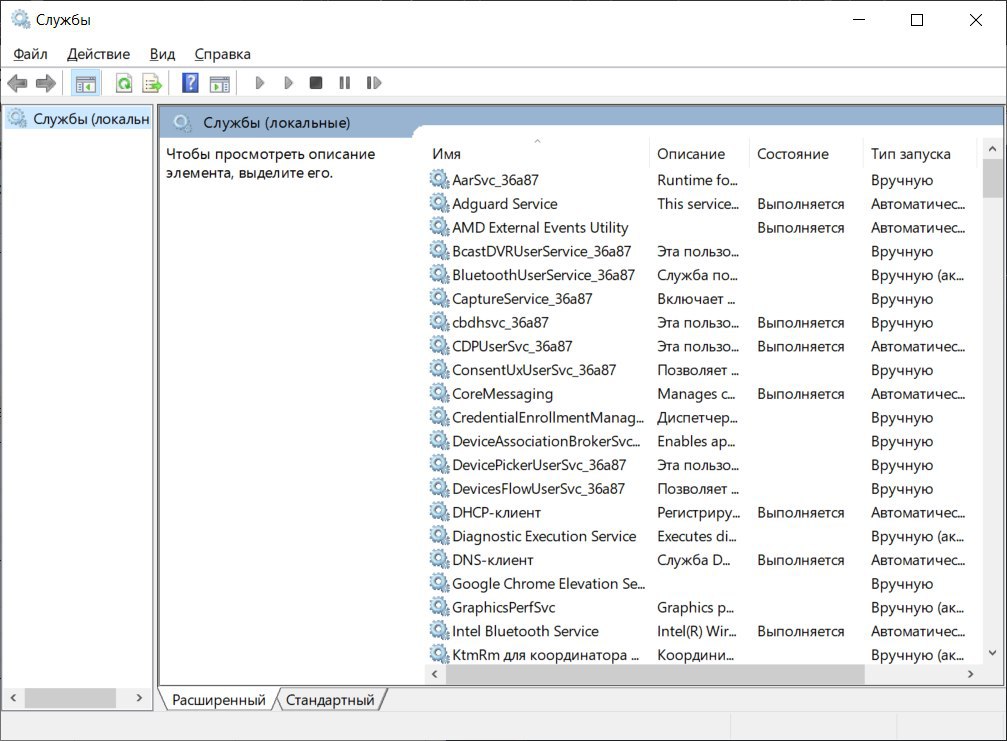Select Службы (локальн tree node
The height and width of the screenshot is (741, 1007).
coord(78,119)
